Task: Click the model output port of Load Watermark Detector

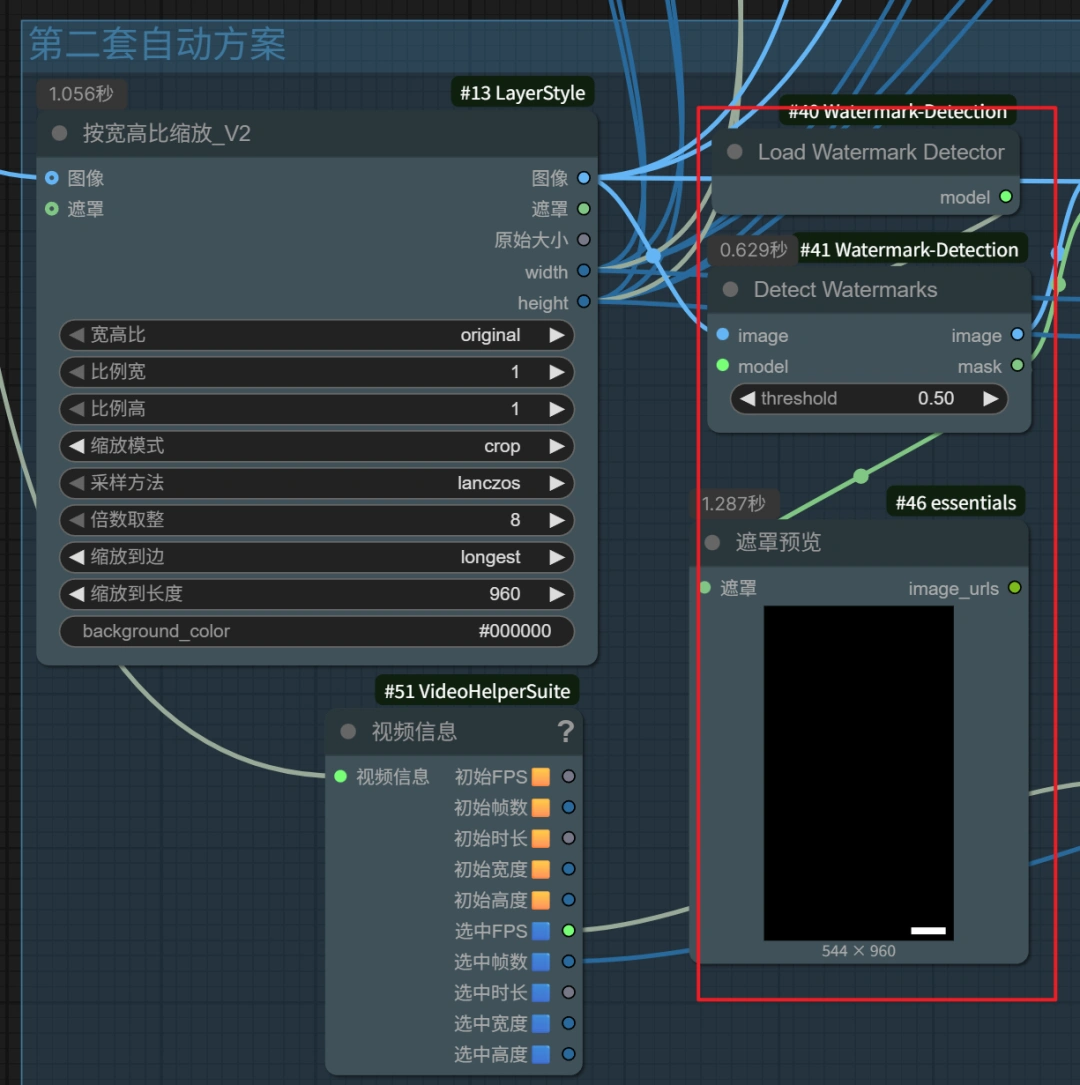Action: coord(1006,197)
